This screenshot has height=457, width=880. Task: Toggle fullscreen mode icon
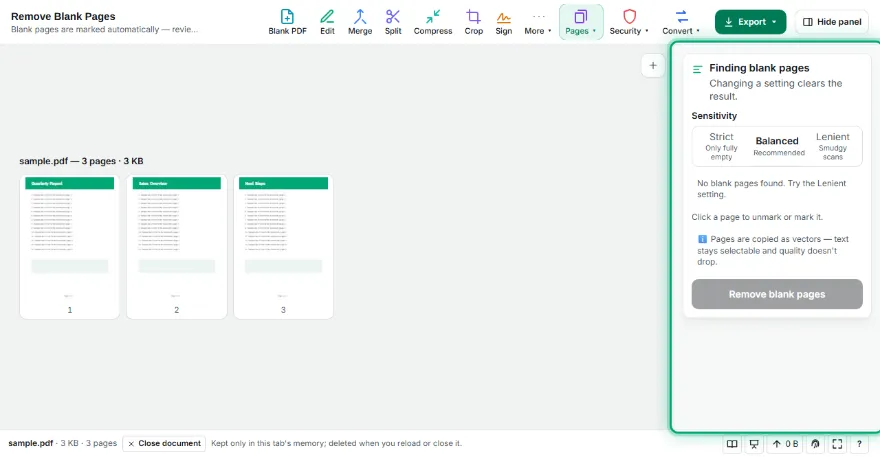[837, 444]
